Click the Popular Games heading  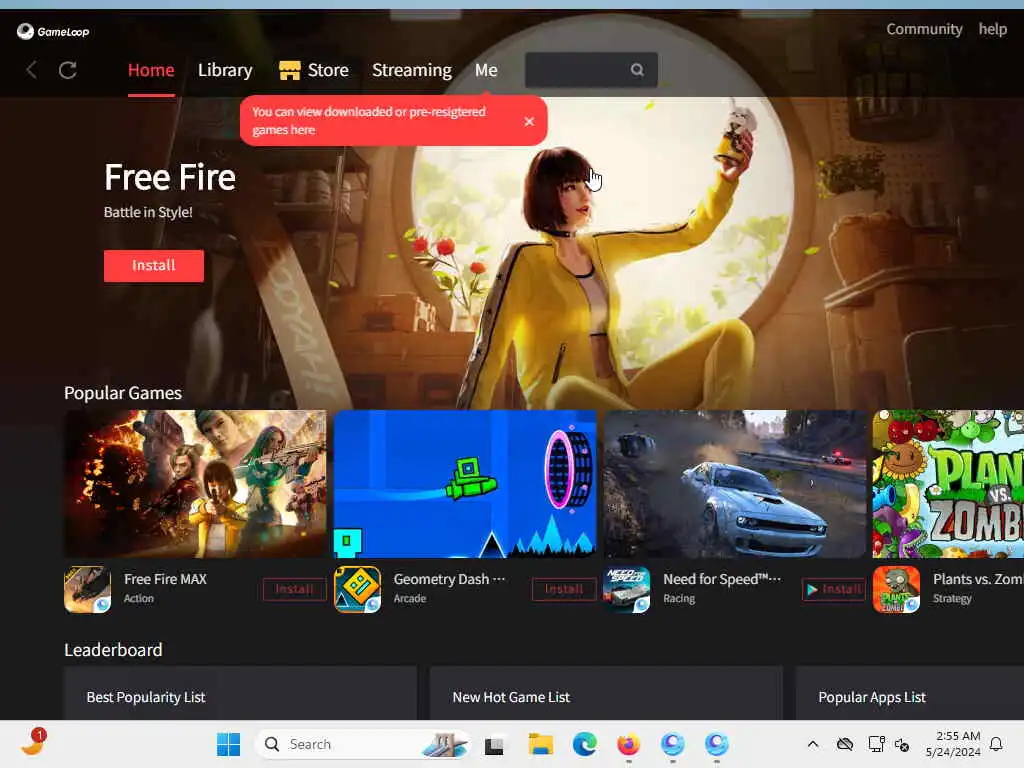tap(123, 393)
